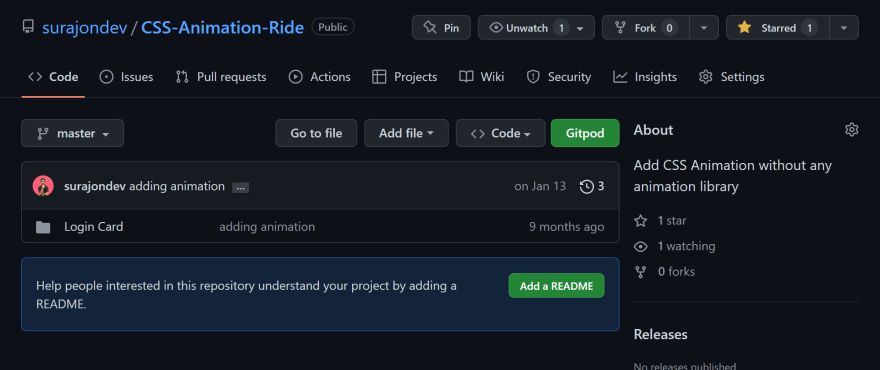Open the surajondev owner profile link
The image size is (880, 370).
(85, 28)
